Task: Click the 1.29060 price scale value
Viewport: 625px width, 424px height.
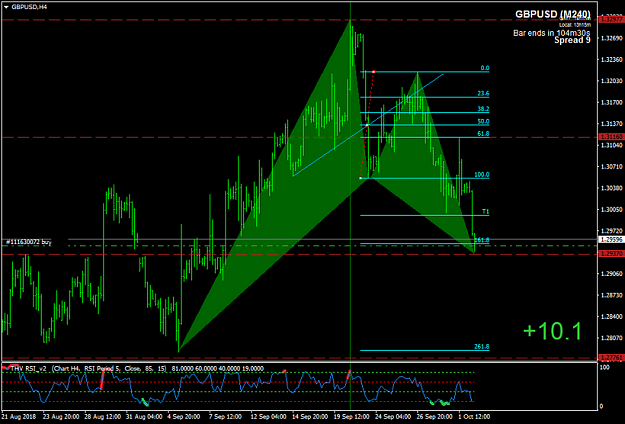Action: pos(612,274)
